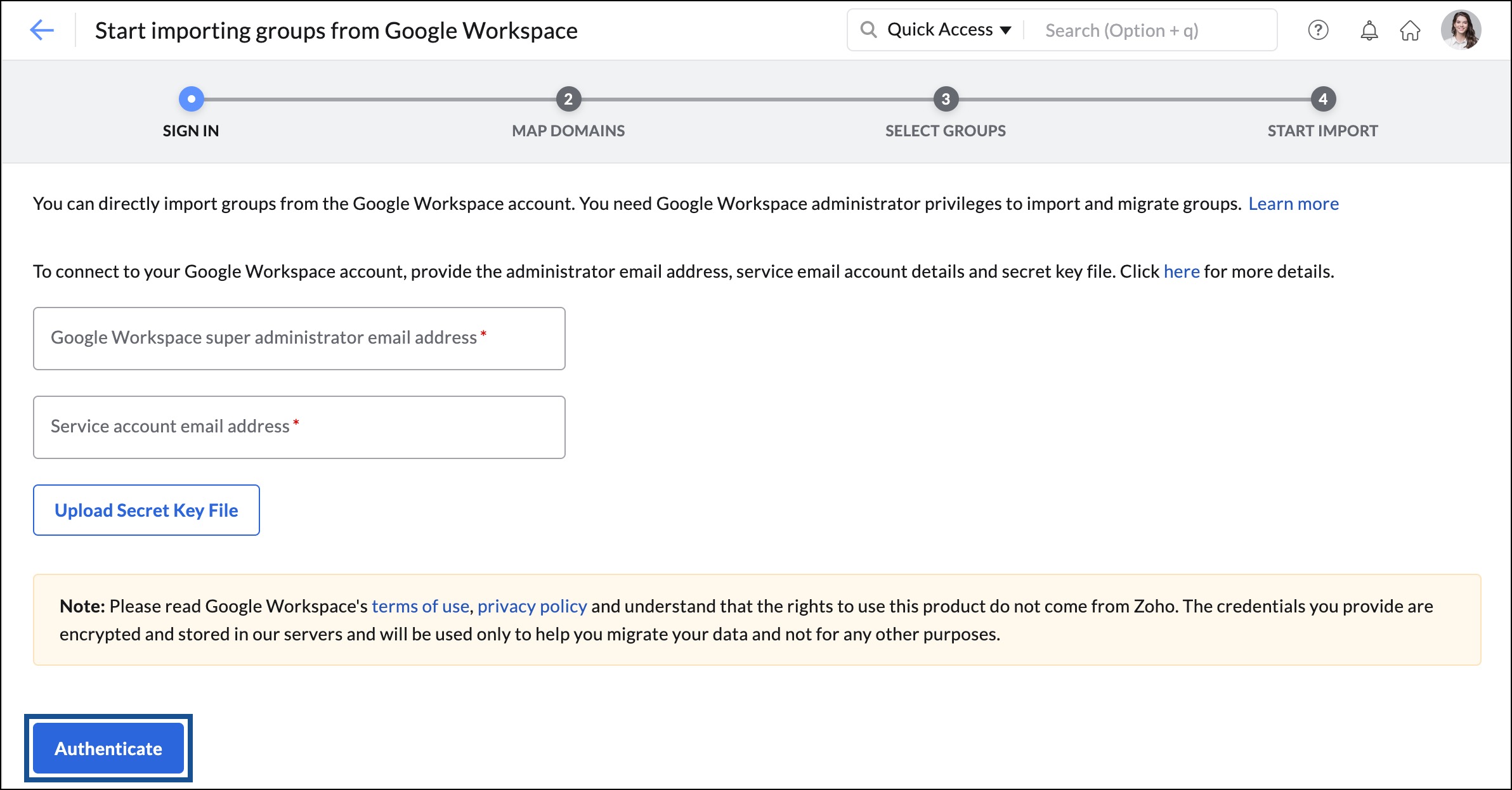Click the SIGN IN tab label
1512x790 pixels.
(191, 130)
